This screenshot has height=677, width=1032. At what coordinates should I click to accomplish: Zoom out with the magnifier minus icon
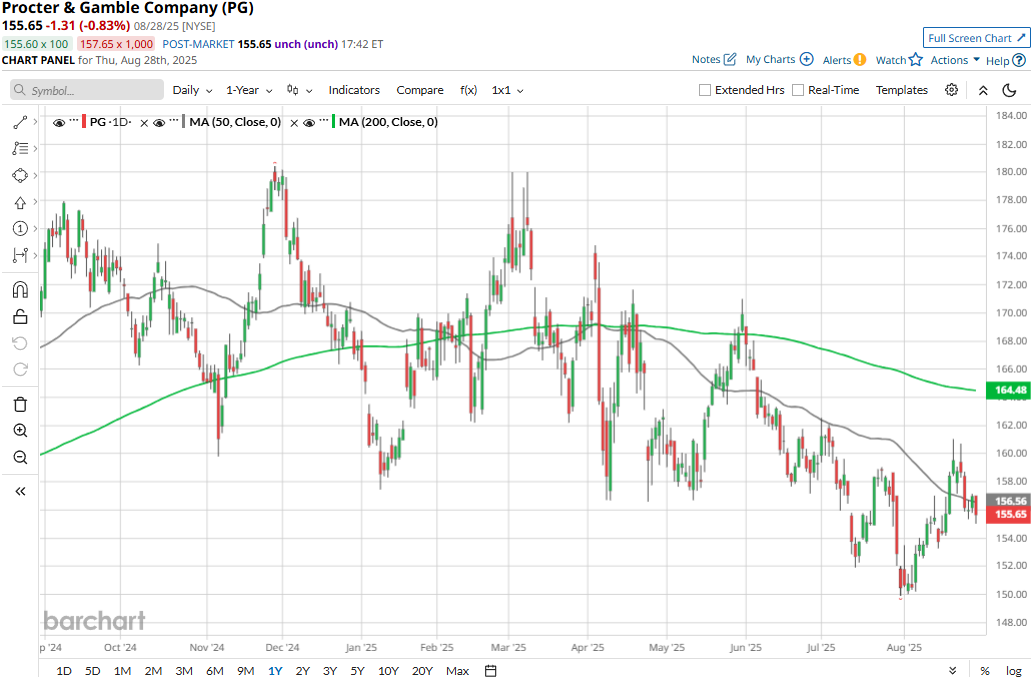click(x=20, y=457)
